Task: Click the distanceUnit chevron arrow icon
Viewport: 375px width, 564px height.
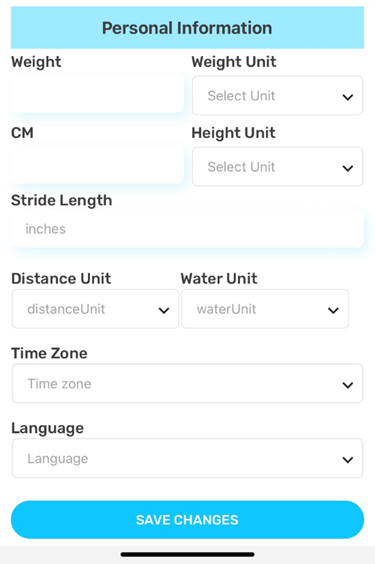Action: [164, 310]
